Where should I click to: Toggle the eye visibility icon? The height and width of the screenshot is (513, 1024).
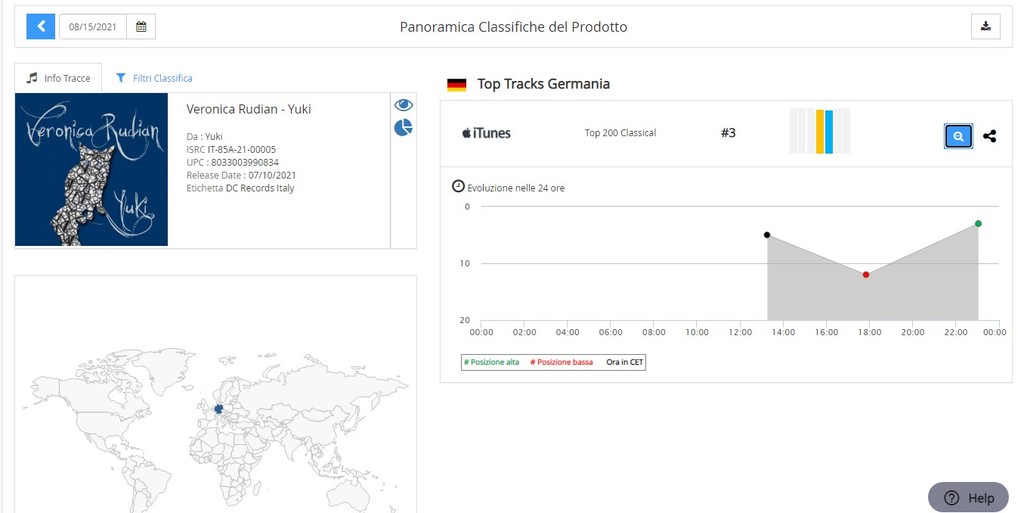[x=403, y=105]
